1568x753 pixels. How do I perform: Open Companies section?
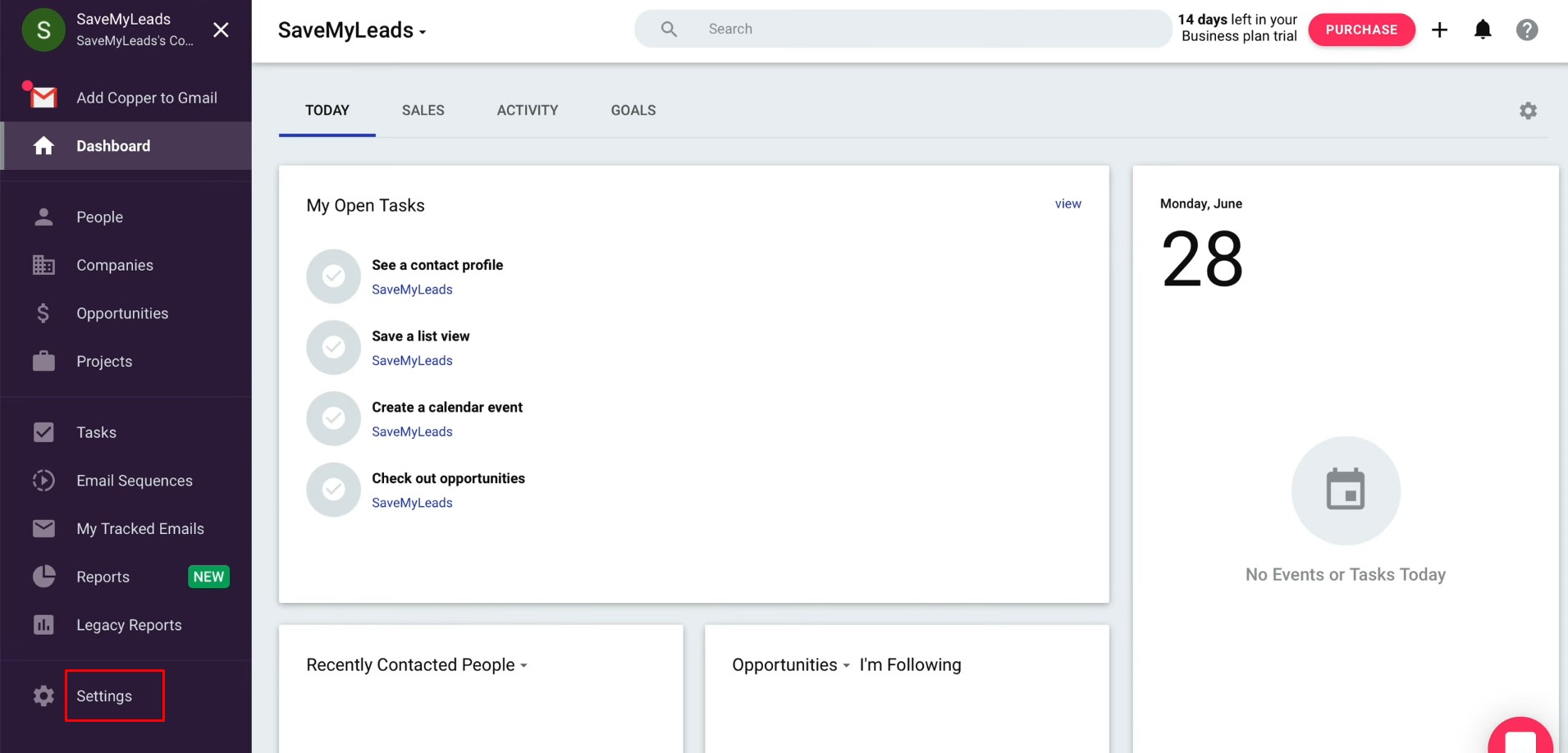point(115,265)
